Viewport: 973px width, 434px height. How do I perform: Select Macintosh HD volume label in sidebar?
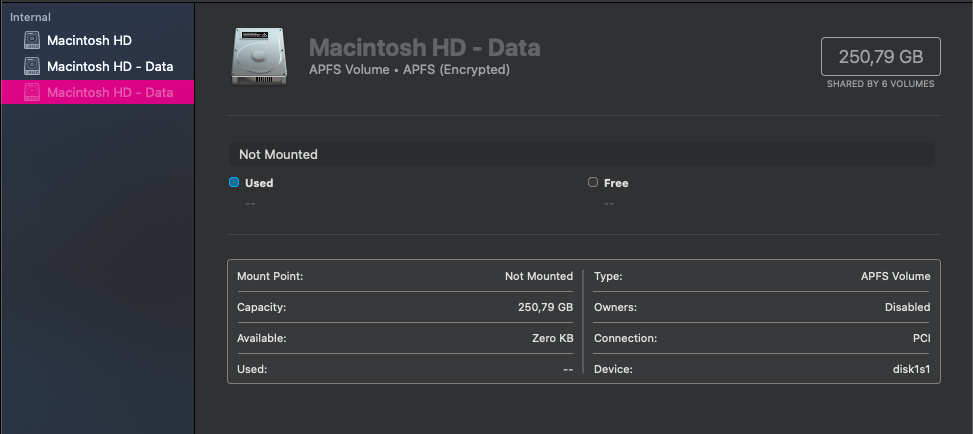[x=89, y=41]
